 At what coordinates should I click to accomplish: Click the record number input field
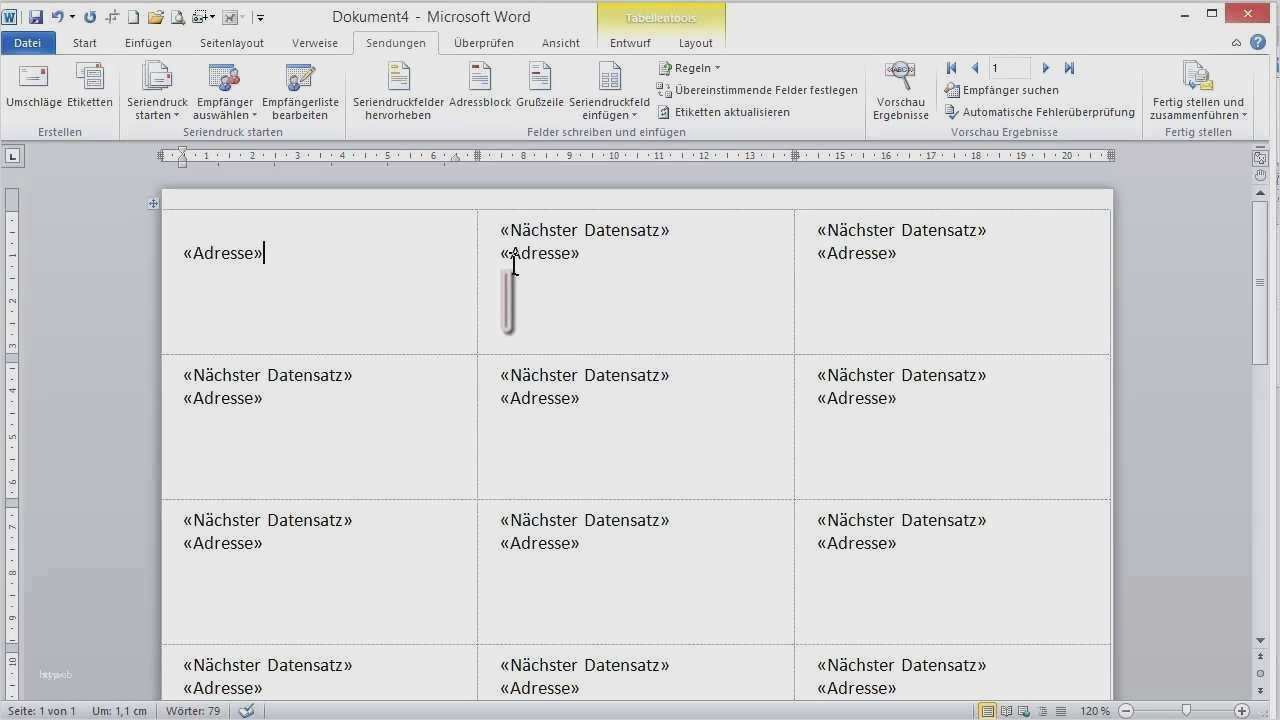pyautogui.click(x=1010, y=68)
